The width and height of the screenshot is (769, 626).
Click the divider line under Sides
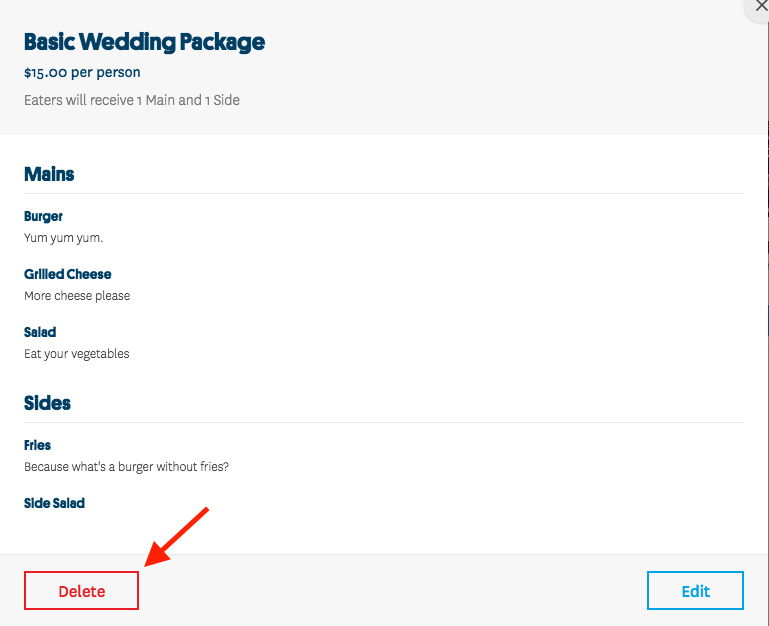pyautogui.click(x=384, y=422)
